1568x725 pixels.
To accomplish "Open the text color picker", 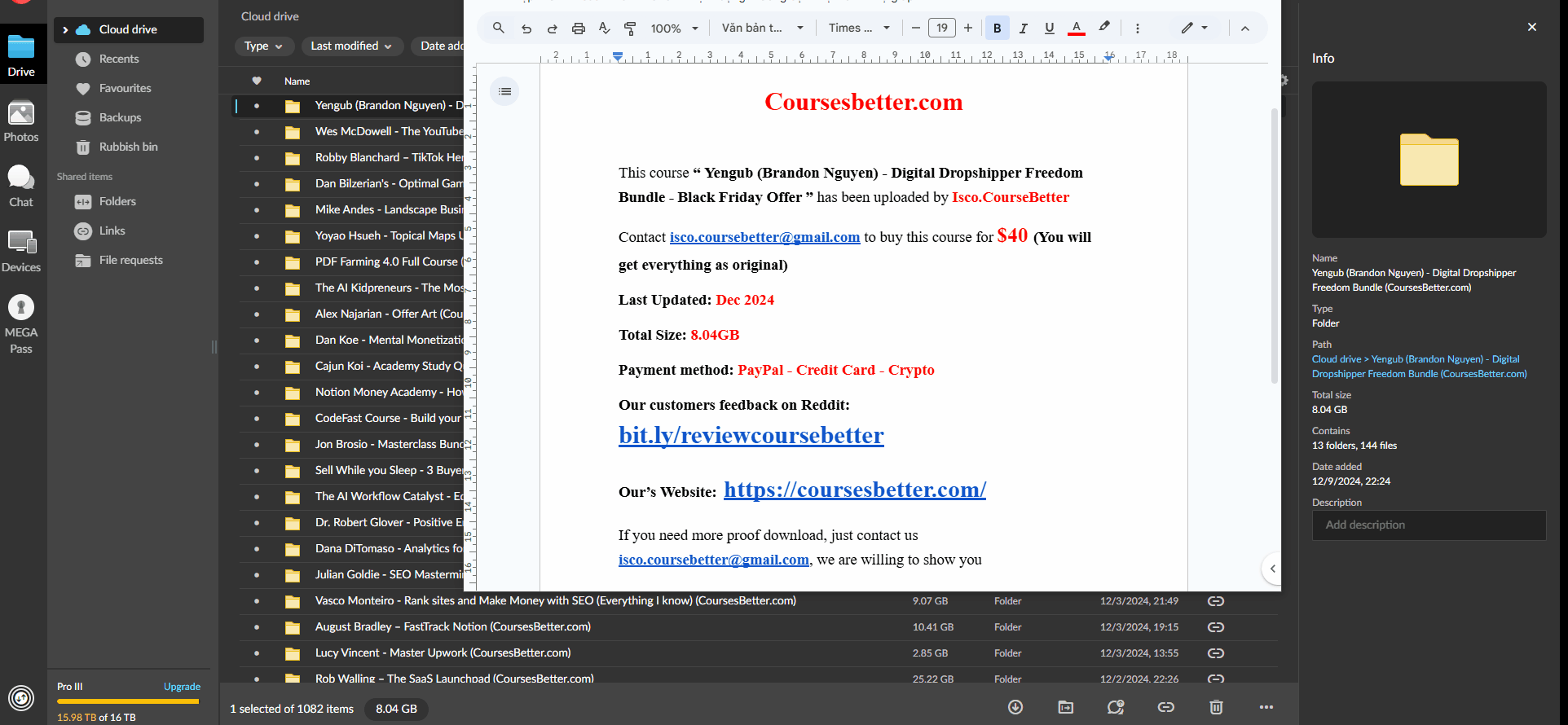I will click(1076, 29).
